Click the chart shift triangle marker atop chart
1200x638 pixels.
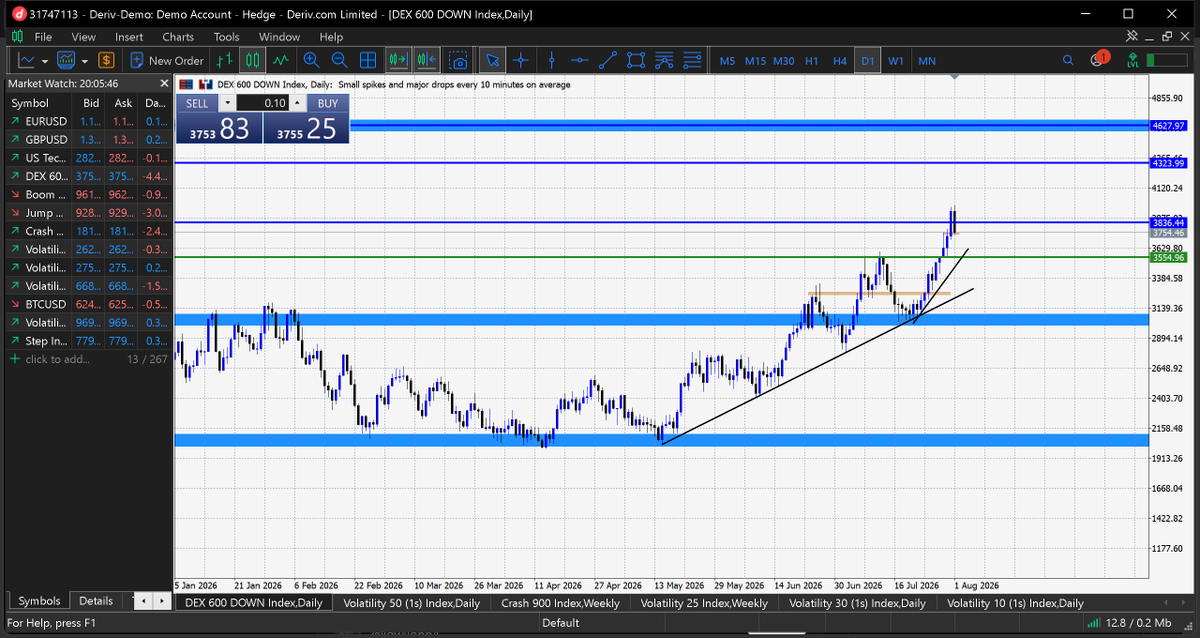956,77
